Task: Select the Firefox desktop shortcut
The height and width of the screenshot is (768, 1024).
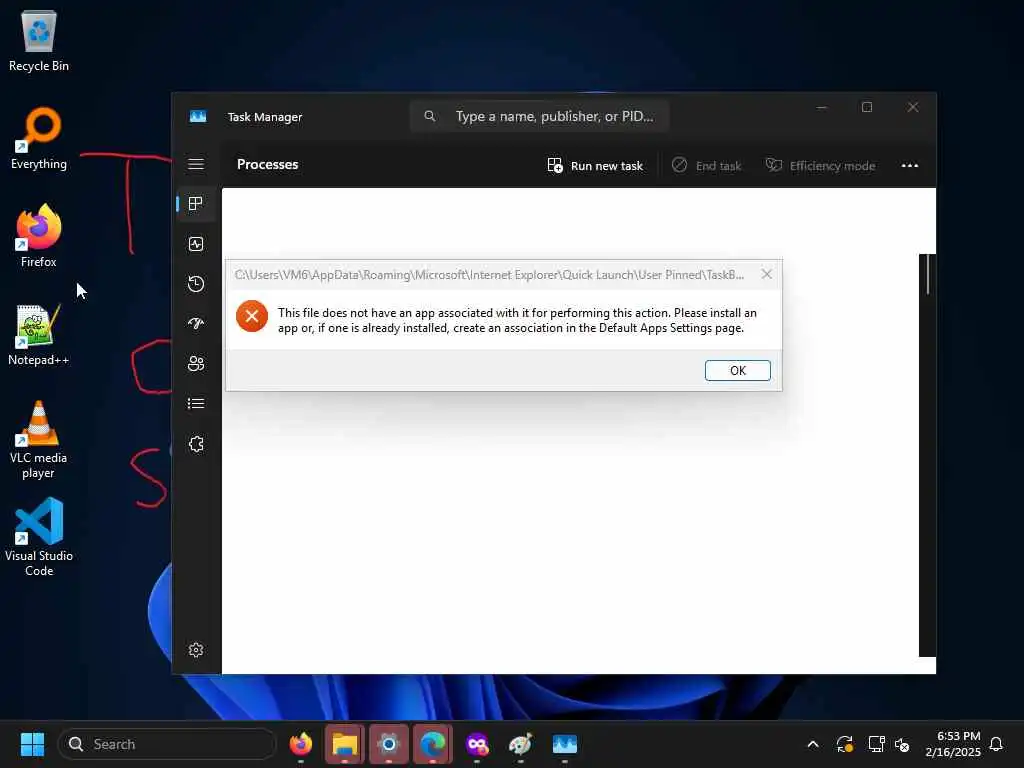Action: pyautogui.click(x=39, y=236)
